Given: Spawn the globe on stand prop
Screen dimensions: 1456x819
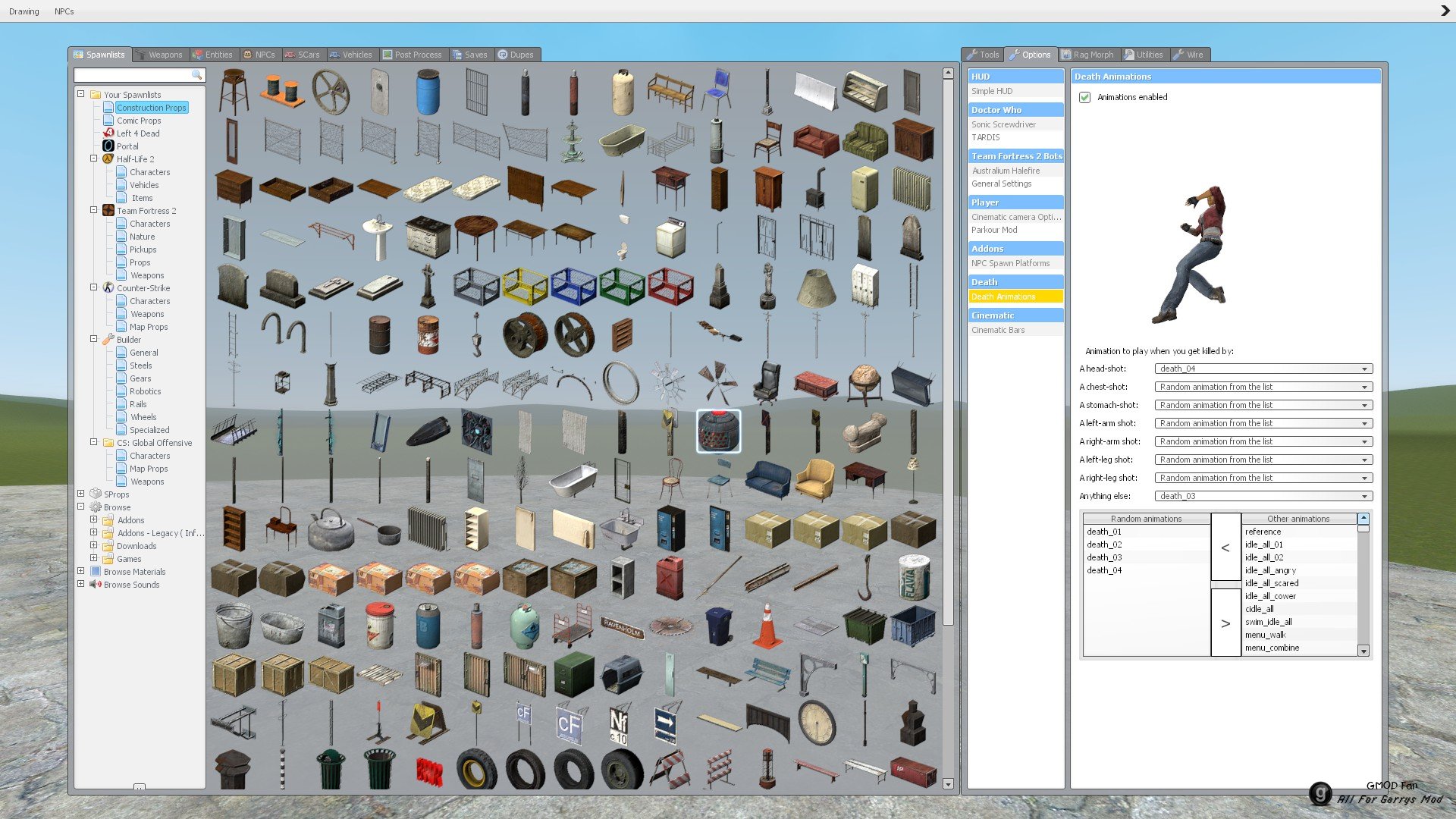Looking at the screenshot, I should (x=864, y=383).
